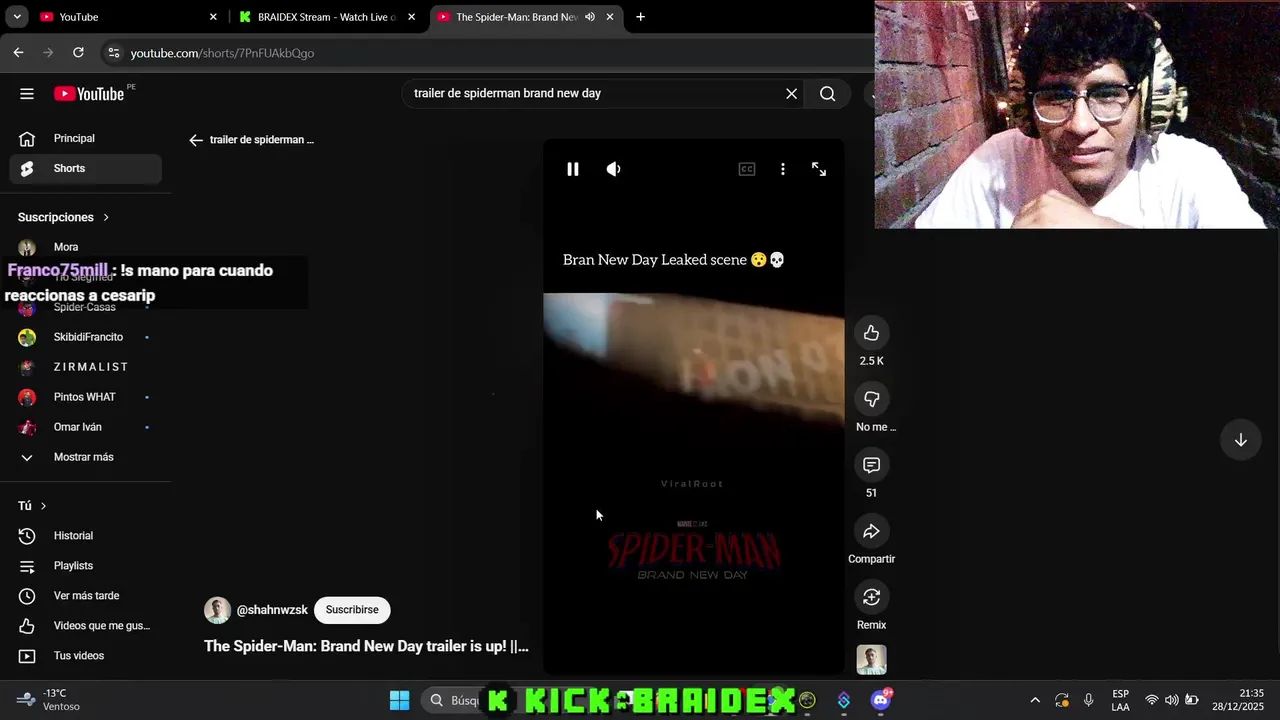View site information icon in address bar
Screen dimensions: 1280x720
click(113, 53)
